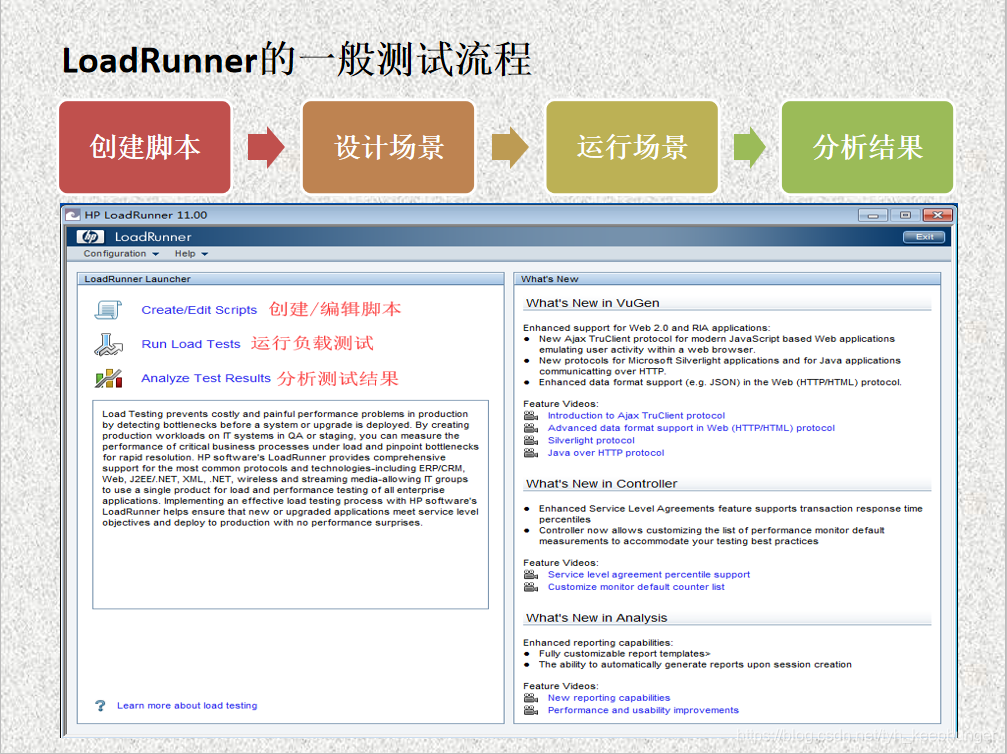
Task: Click the Exit button
Action: click(x=924, y=237)
